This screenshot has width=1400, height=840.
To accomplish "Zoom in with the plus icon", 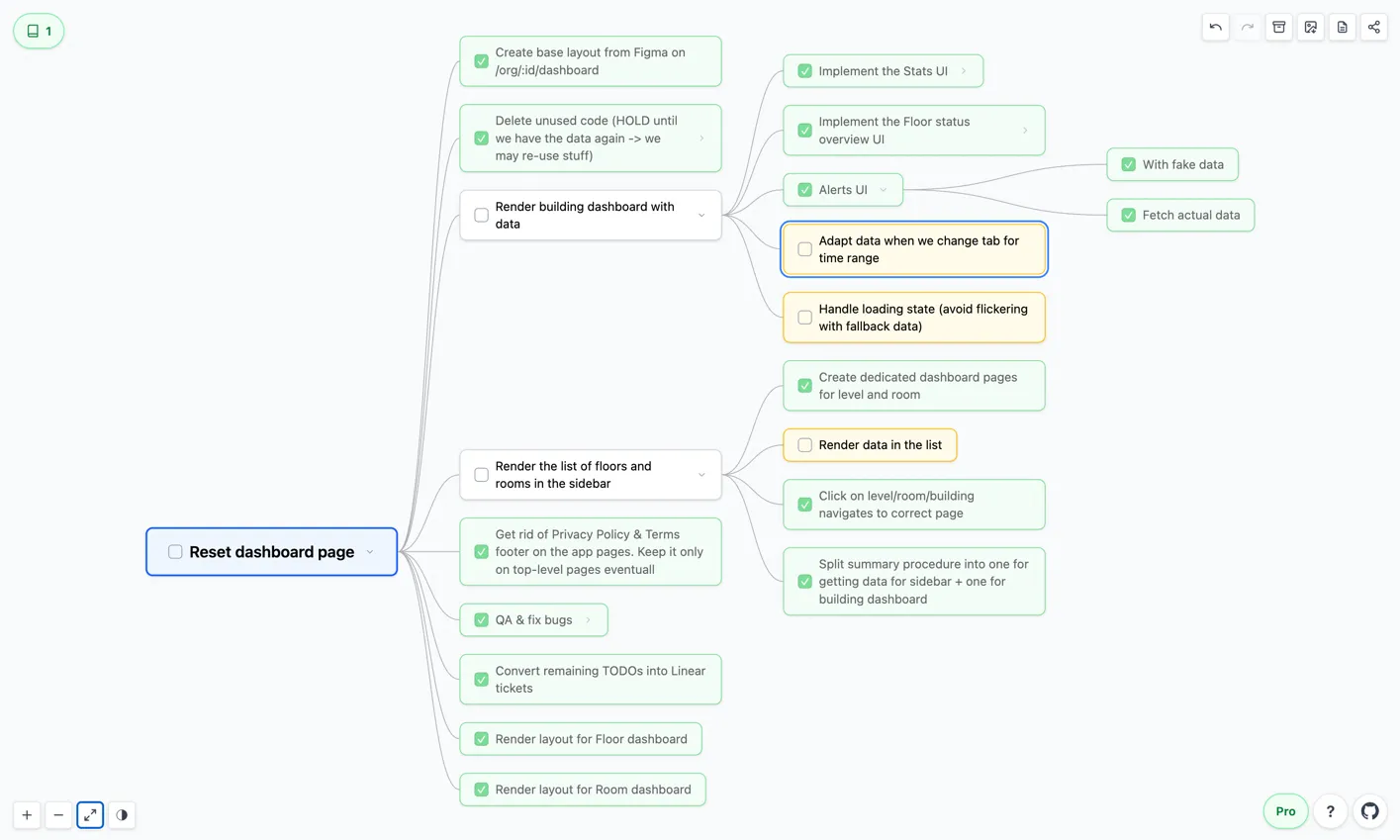I will 27,815.
